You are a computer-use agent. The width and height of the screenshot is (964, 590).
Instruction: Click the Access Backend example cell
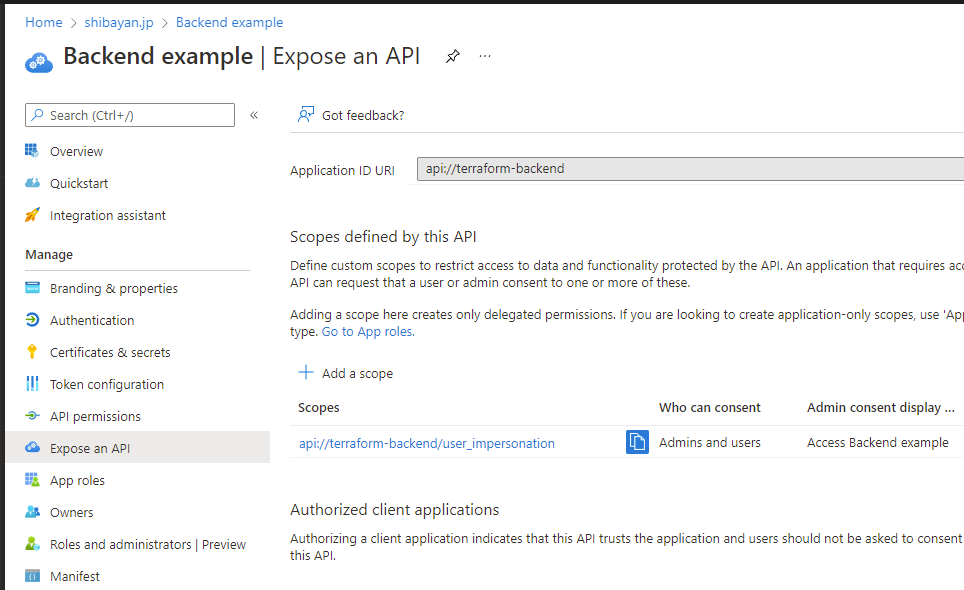coord(877,442)
